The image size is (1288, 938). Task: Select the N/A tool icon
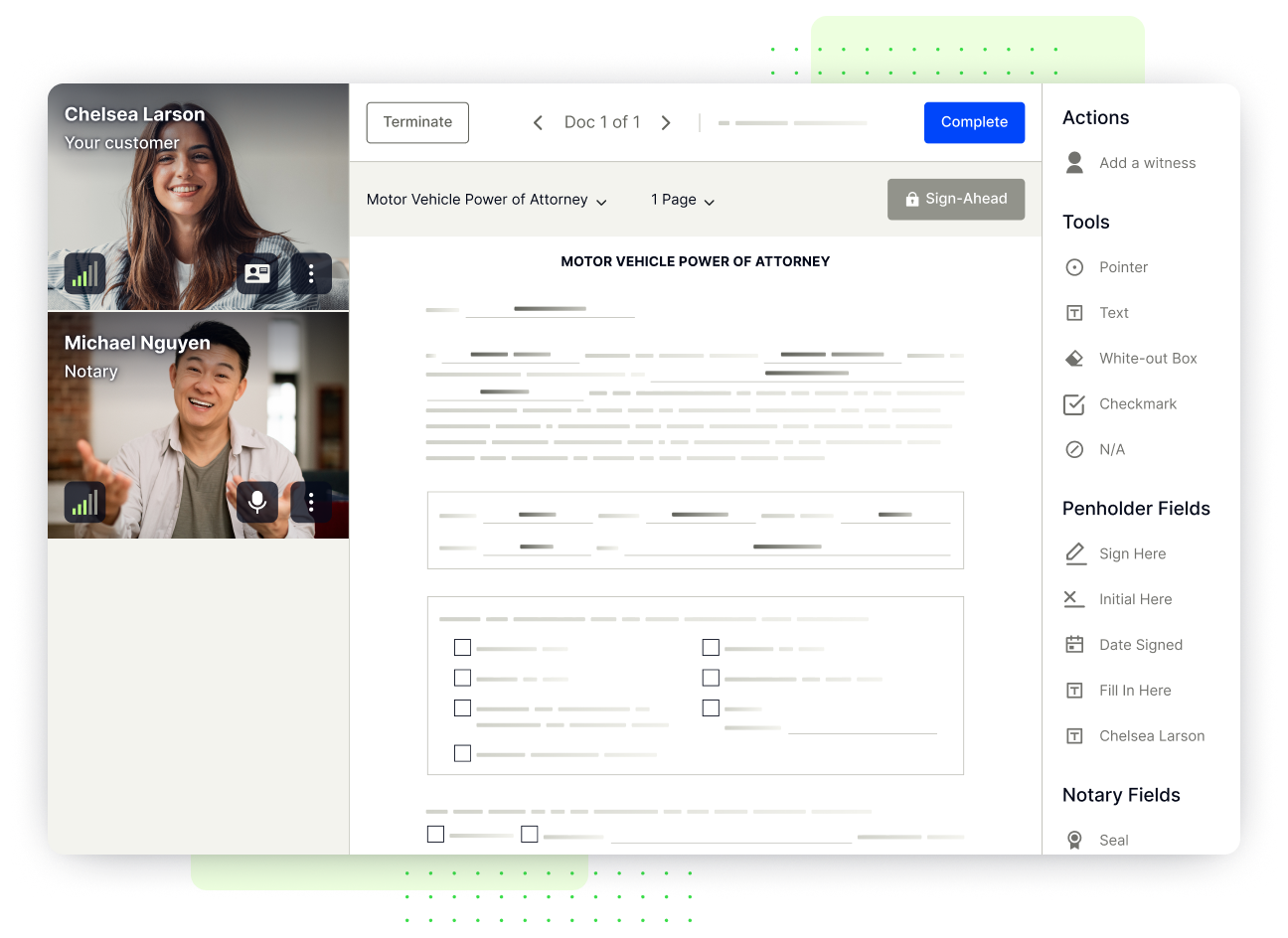tap(1074, 450)
